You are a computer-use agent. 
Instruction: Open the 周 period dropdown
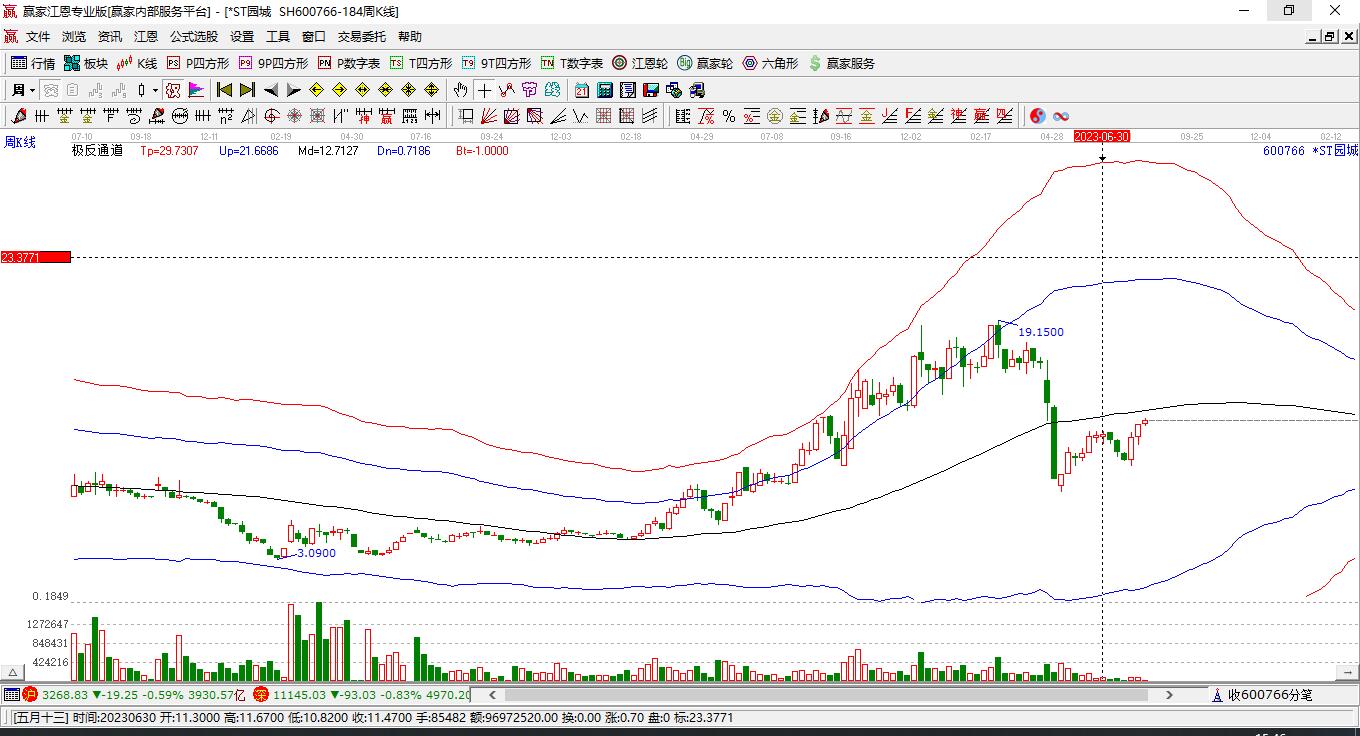[x=23, y=90]
